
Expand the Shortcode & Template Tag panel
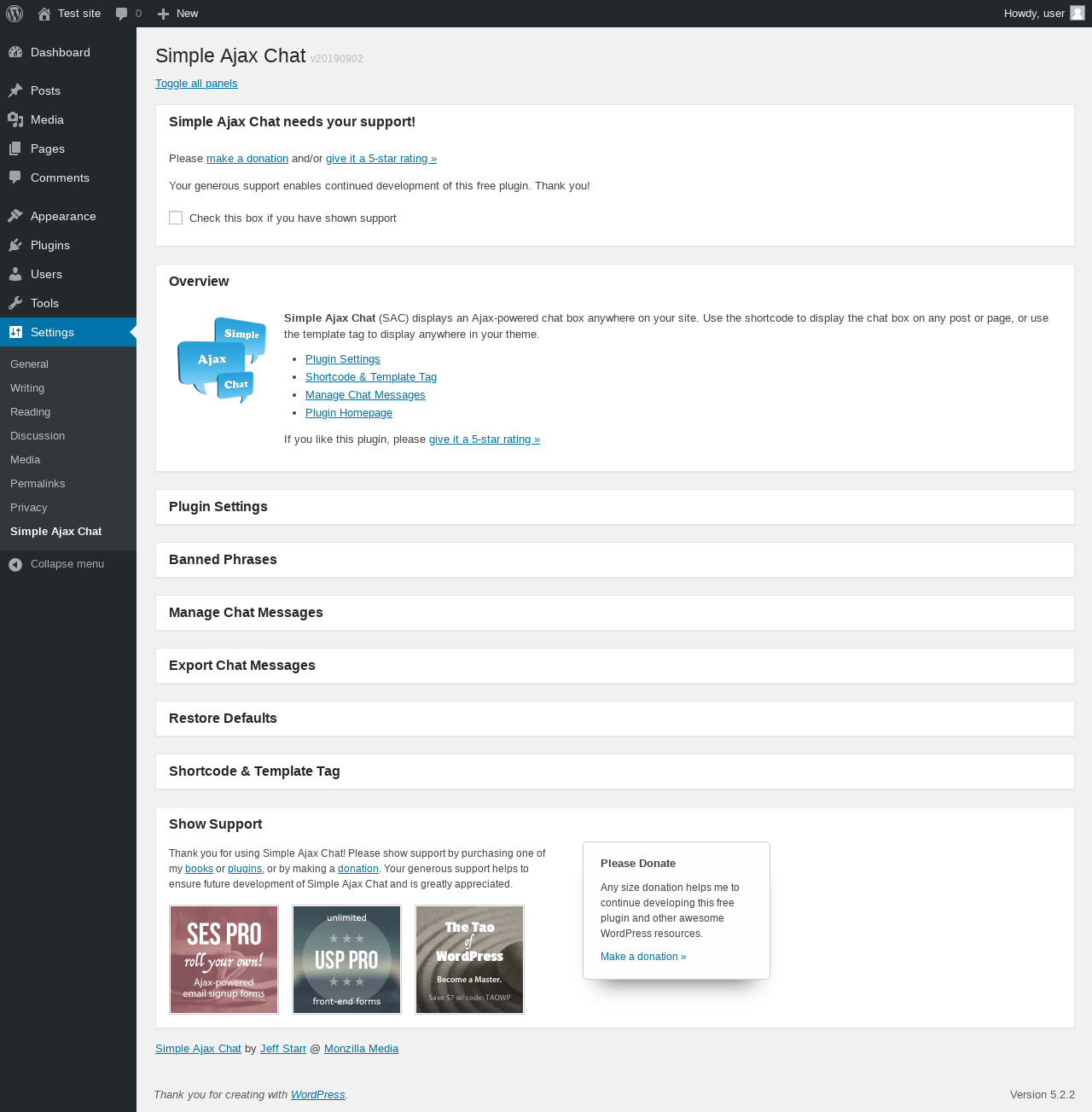pyautogui.click(x=614, y=771)
